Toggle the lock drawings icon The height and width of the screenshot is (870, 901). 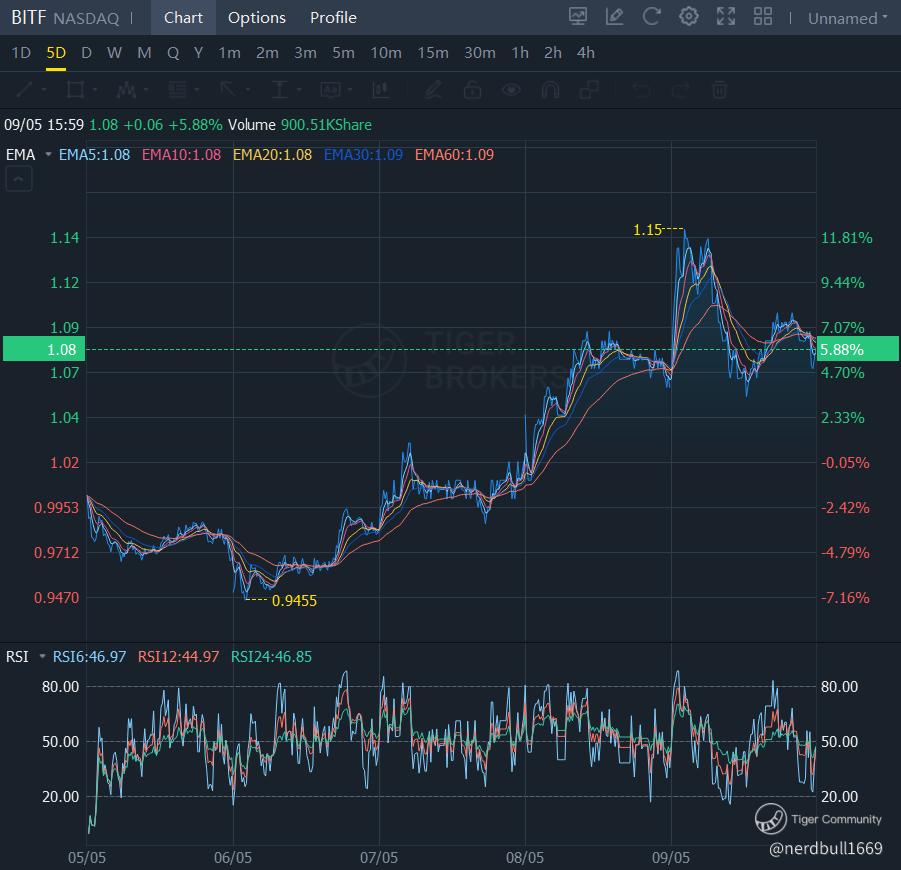coord(471,90)
